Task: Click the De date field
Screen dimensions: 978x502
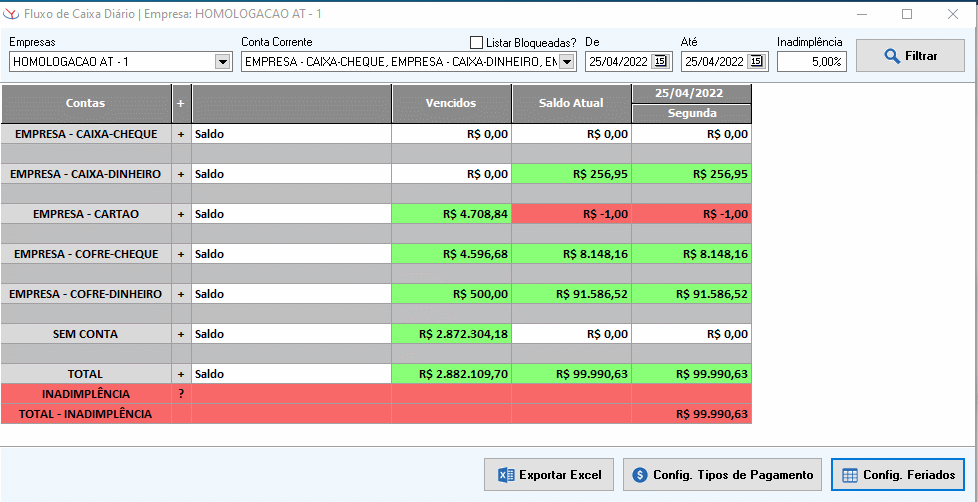Action: pyautogui.click(x=618, y=61)
